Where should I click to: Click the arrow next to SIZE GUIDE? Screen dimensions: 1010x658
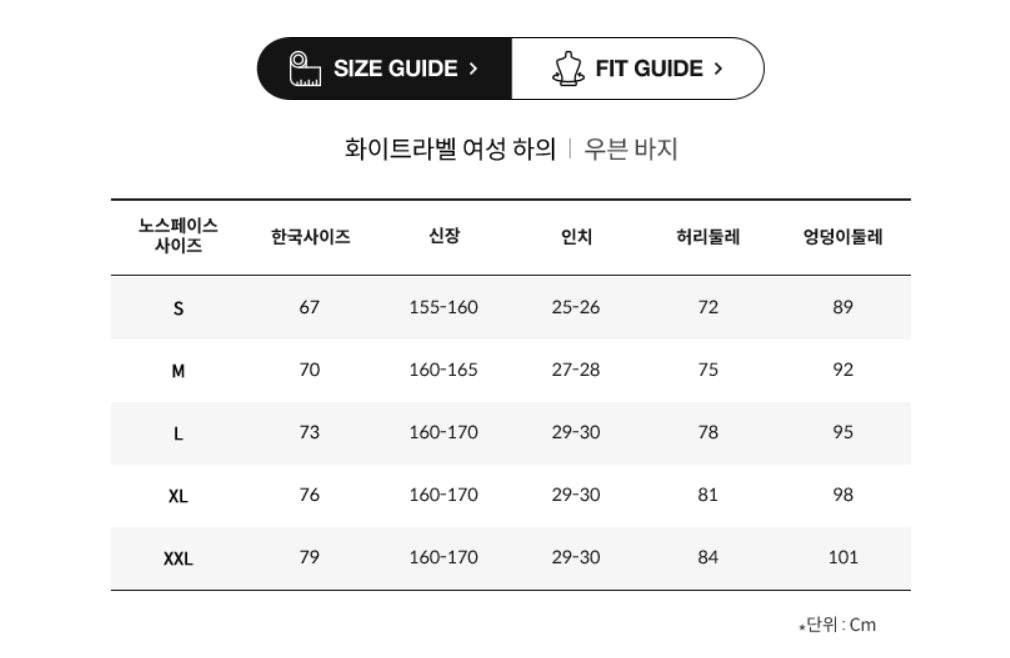[473, 69]
